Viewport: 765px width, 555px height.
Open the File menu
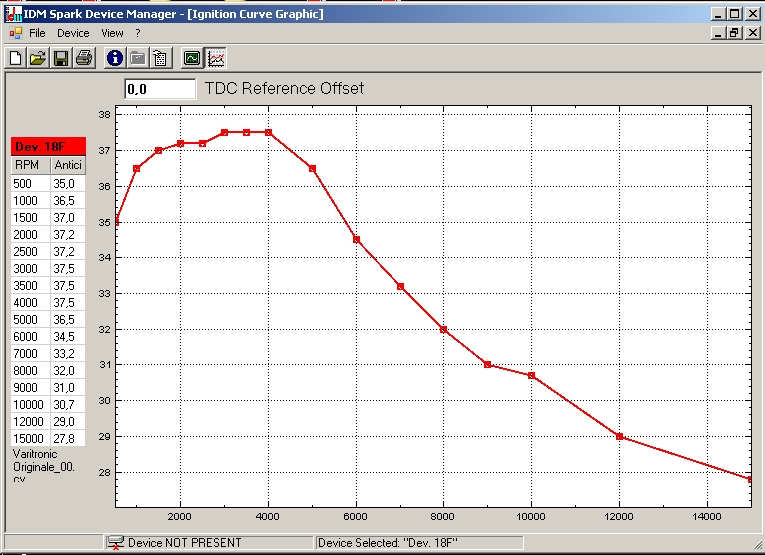click(37, 33)
